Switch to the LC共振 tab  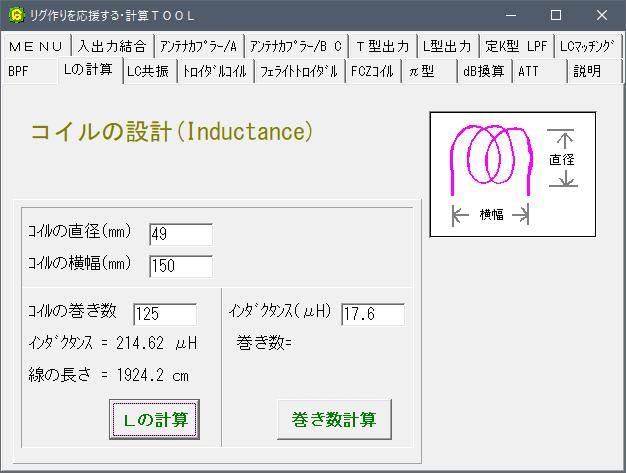click(149, 71)
